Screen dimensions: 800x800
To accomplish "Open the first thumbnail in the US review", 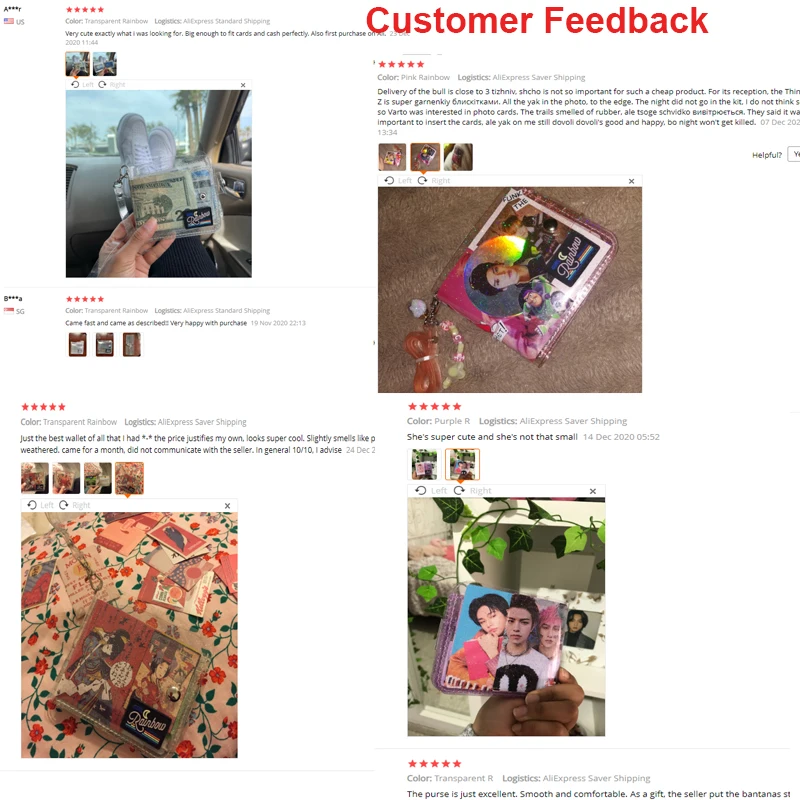I will 78,64.
